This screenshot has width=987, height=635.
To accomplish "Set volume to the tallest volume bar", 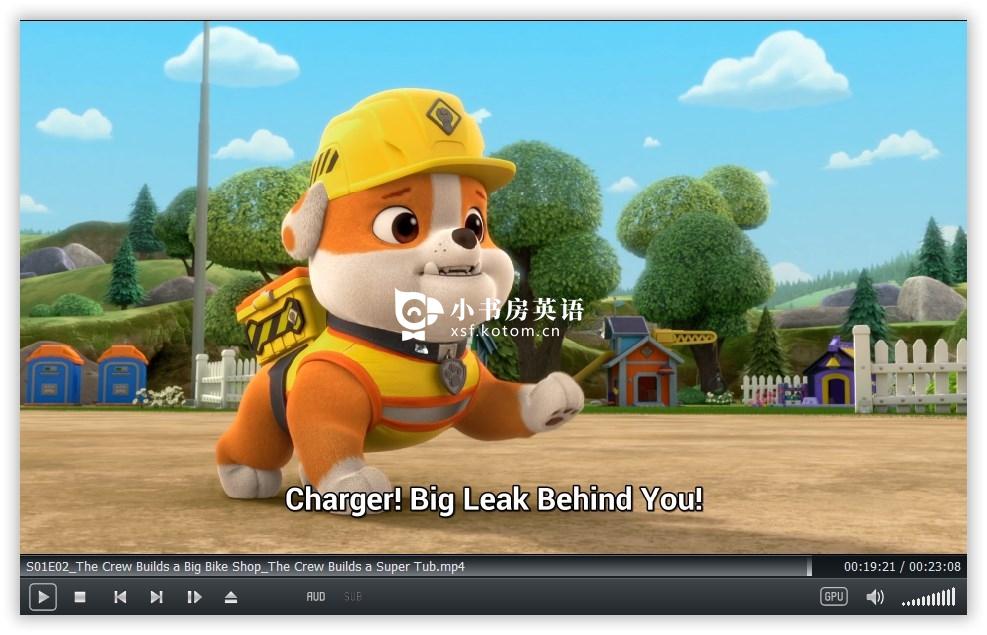I will coord(954,597).
